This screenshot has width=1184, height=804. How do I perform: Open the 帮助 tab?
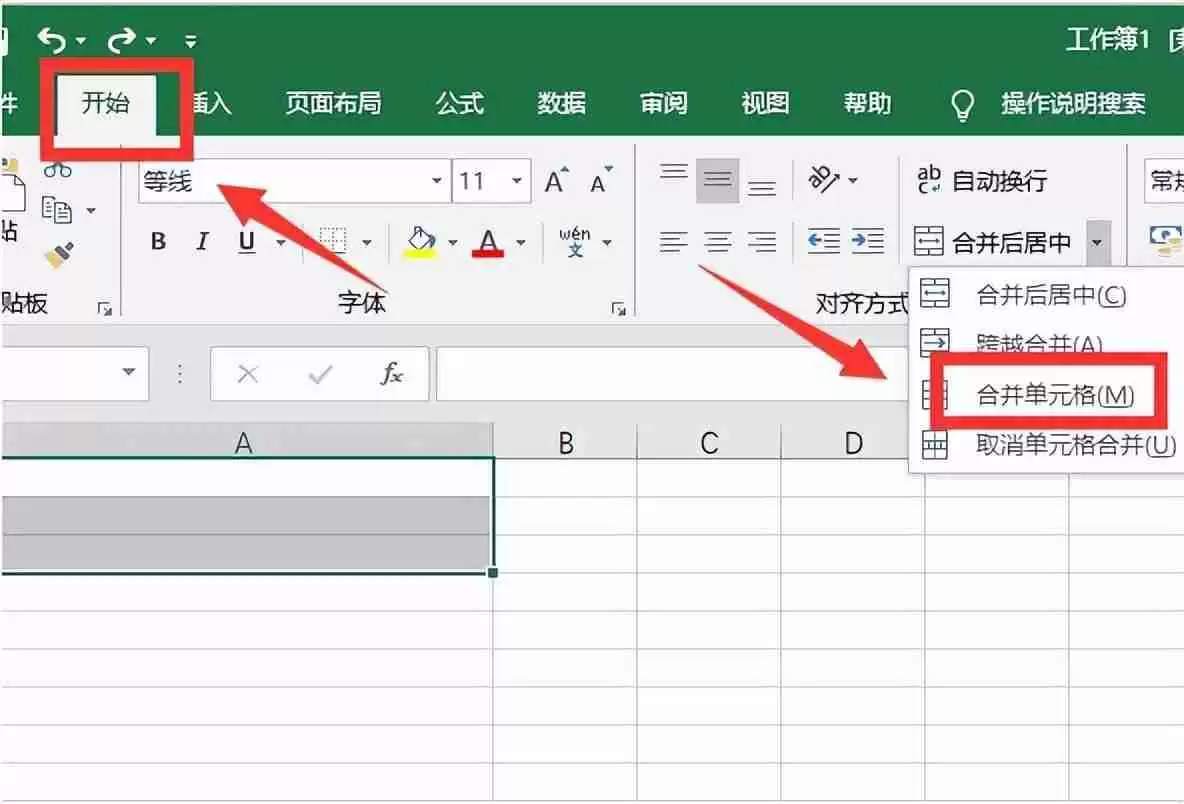tap(867, 103)
